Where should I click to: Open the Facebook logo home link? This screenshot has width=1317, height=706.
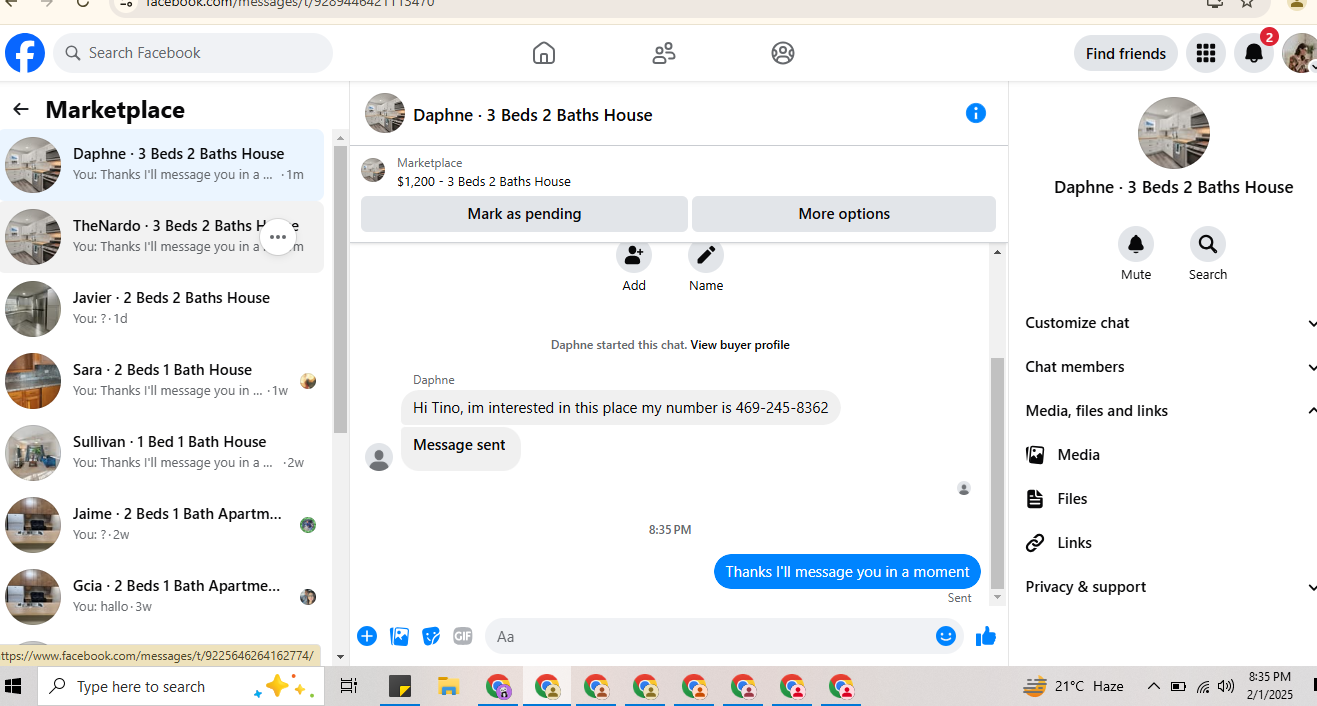coord(25,53)
